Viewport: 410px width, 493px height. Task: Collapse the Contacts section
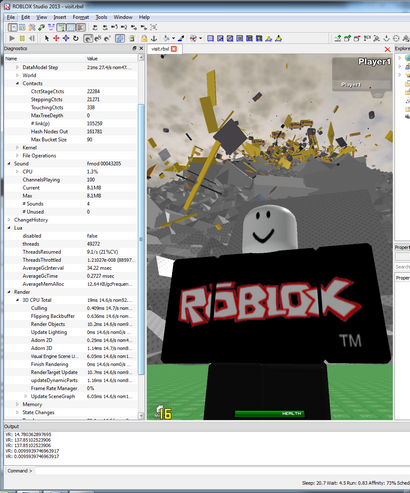[x=17, y=83]
